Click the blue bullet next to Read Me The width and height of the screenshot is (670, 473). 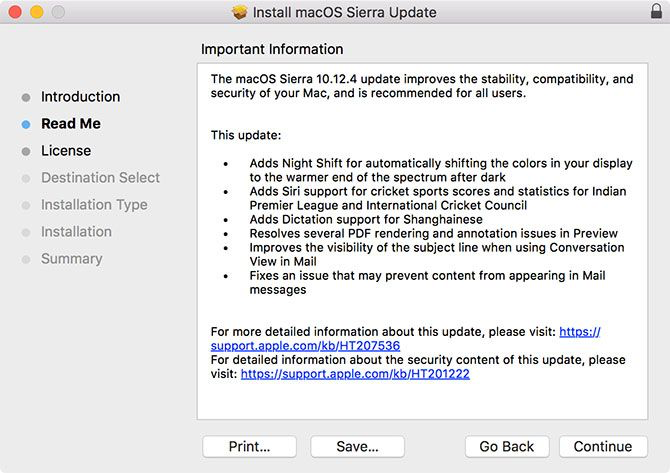pyautogui.click(x=25, y=124)
